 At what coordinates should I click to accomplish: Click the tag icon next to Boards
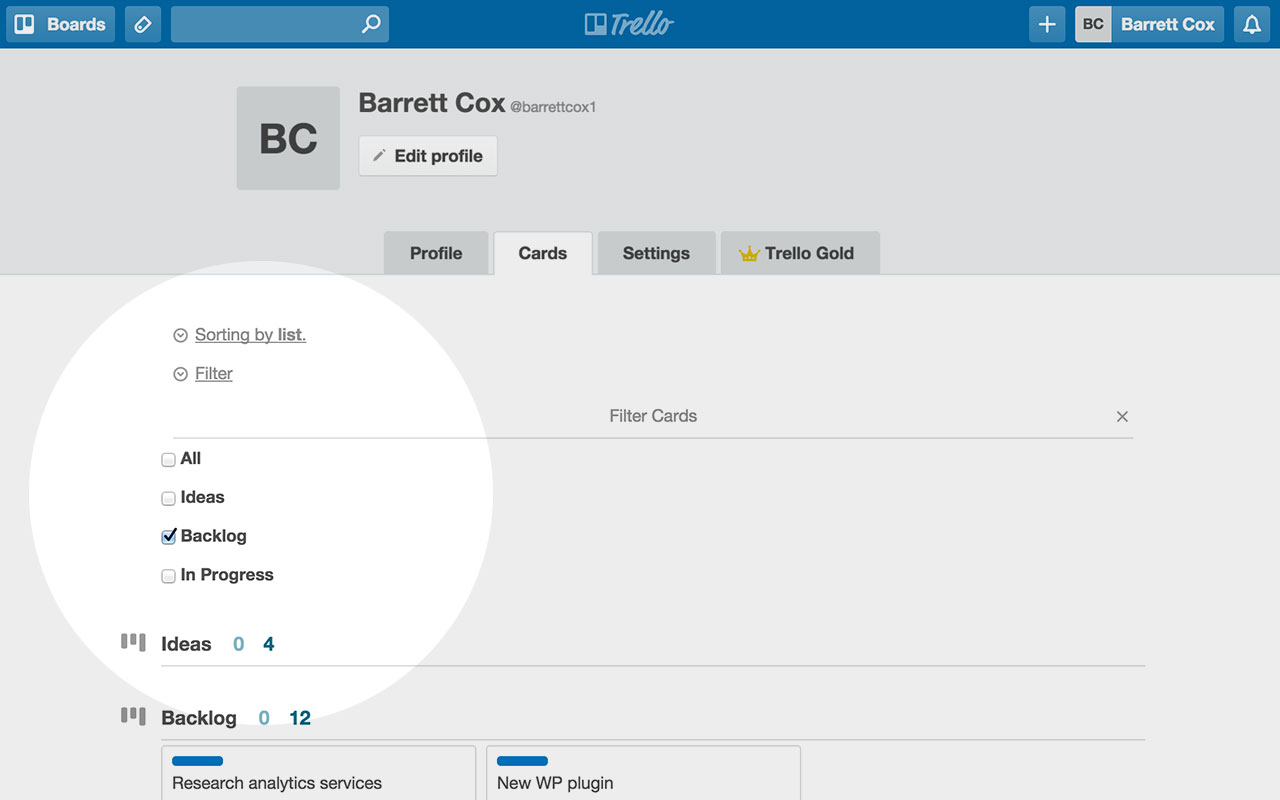pyautogui.click(x=143, y=24)
